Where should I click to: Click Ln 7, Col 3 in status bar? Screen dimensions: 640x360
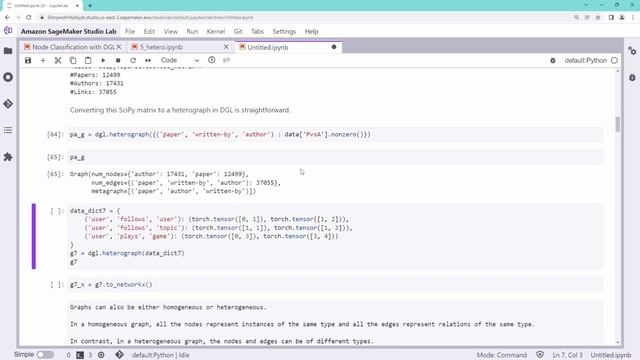click(567, 355)
